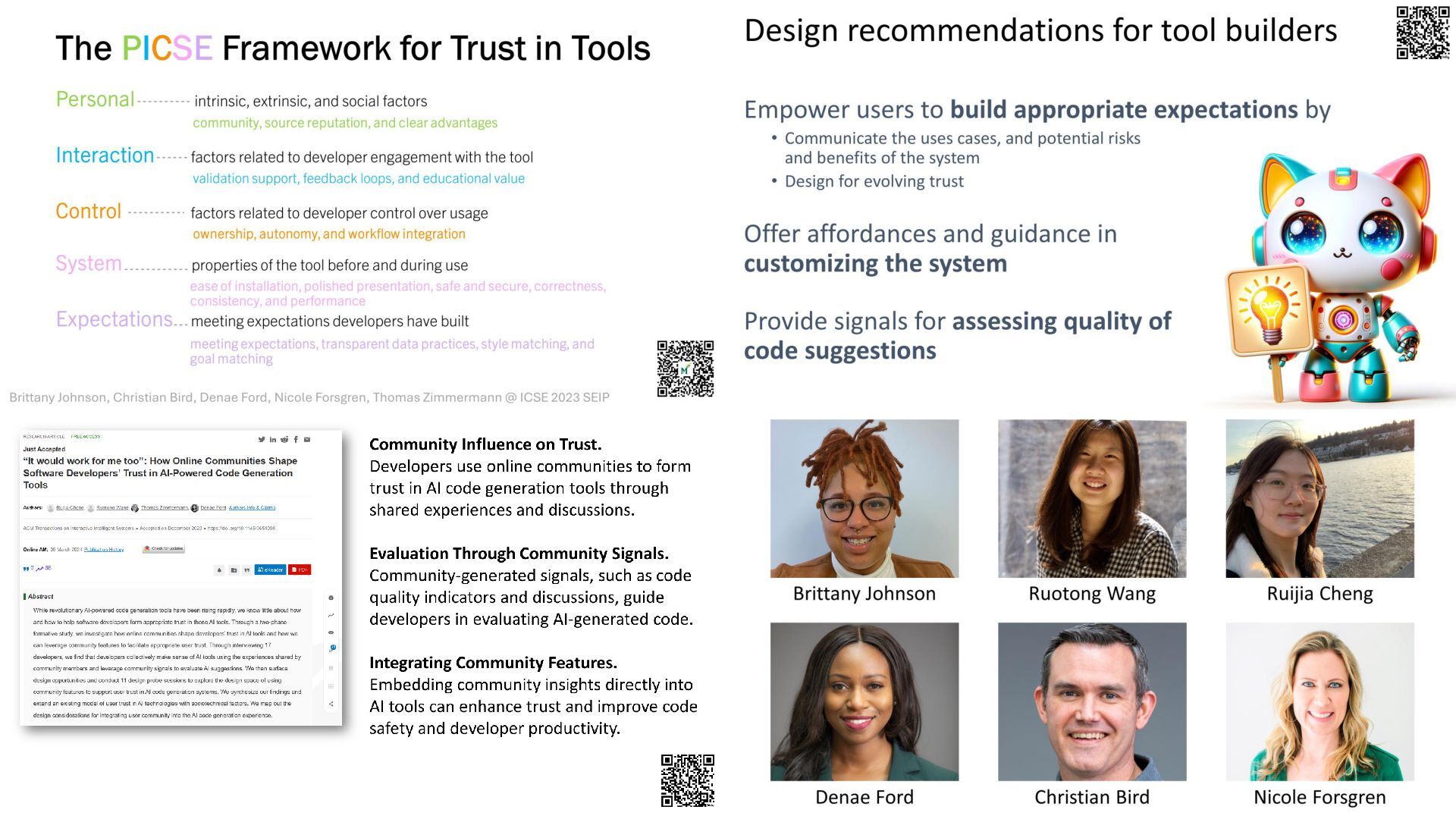The width and height of the screenshot is (1456, 819).
Task: Click the email share icon
Action: click(x=307, y=439)
